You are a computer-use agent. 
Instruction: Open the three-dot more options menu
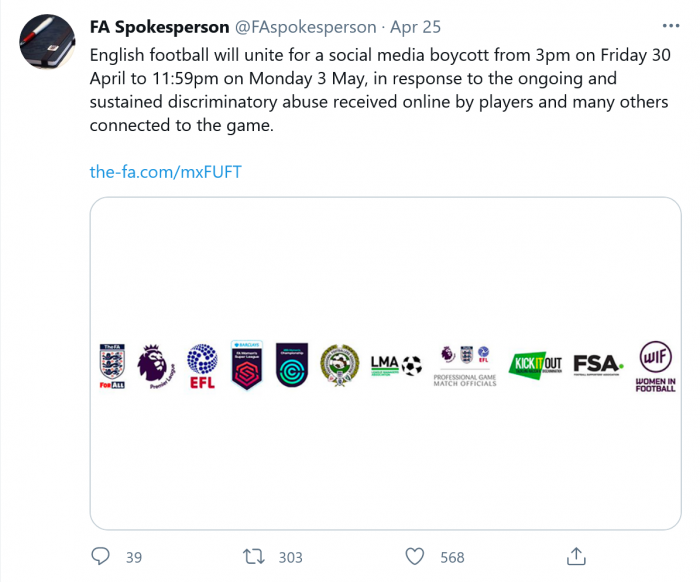(669, 26)
